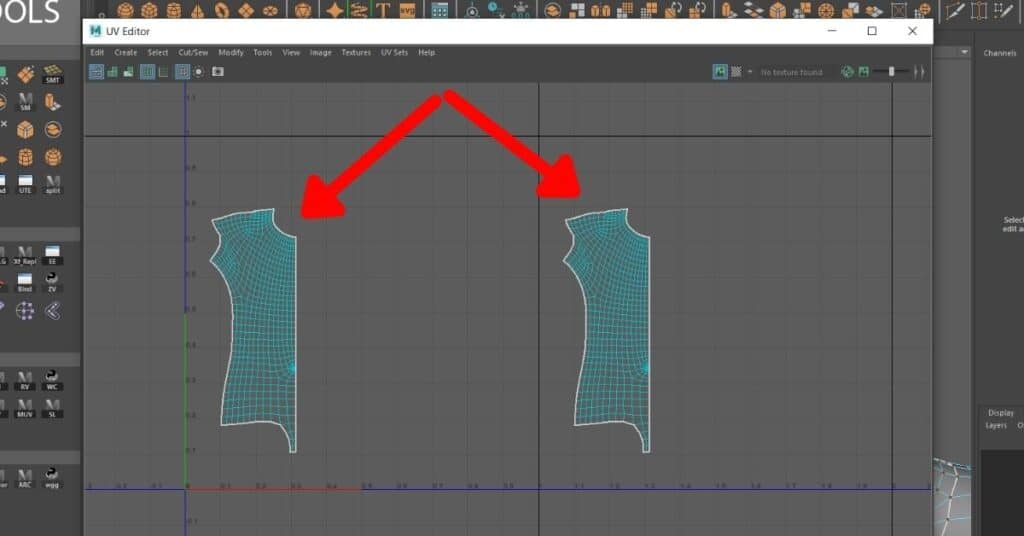1024x536 pixels.
Task: Open the Edit menu in UV Editor
Action: (97, 52)
